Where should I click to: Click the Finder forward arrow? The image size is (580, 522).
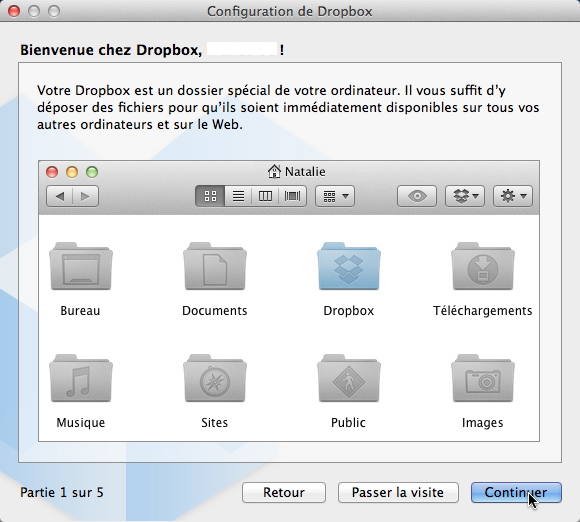click(85, 196)
